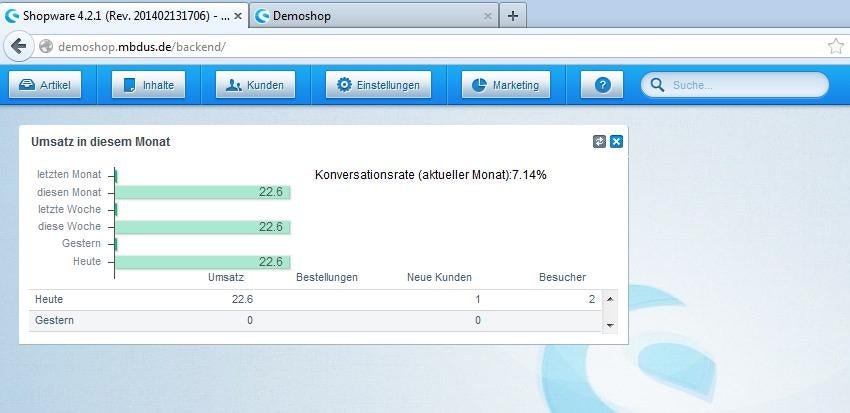
Task: Refresh the Umsatz widget
Action: pyautogui.click(x=599, y=141)
